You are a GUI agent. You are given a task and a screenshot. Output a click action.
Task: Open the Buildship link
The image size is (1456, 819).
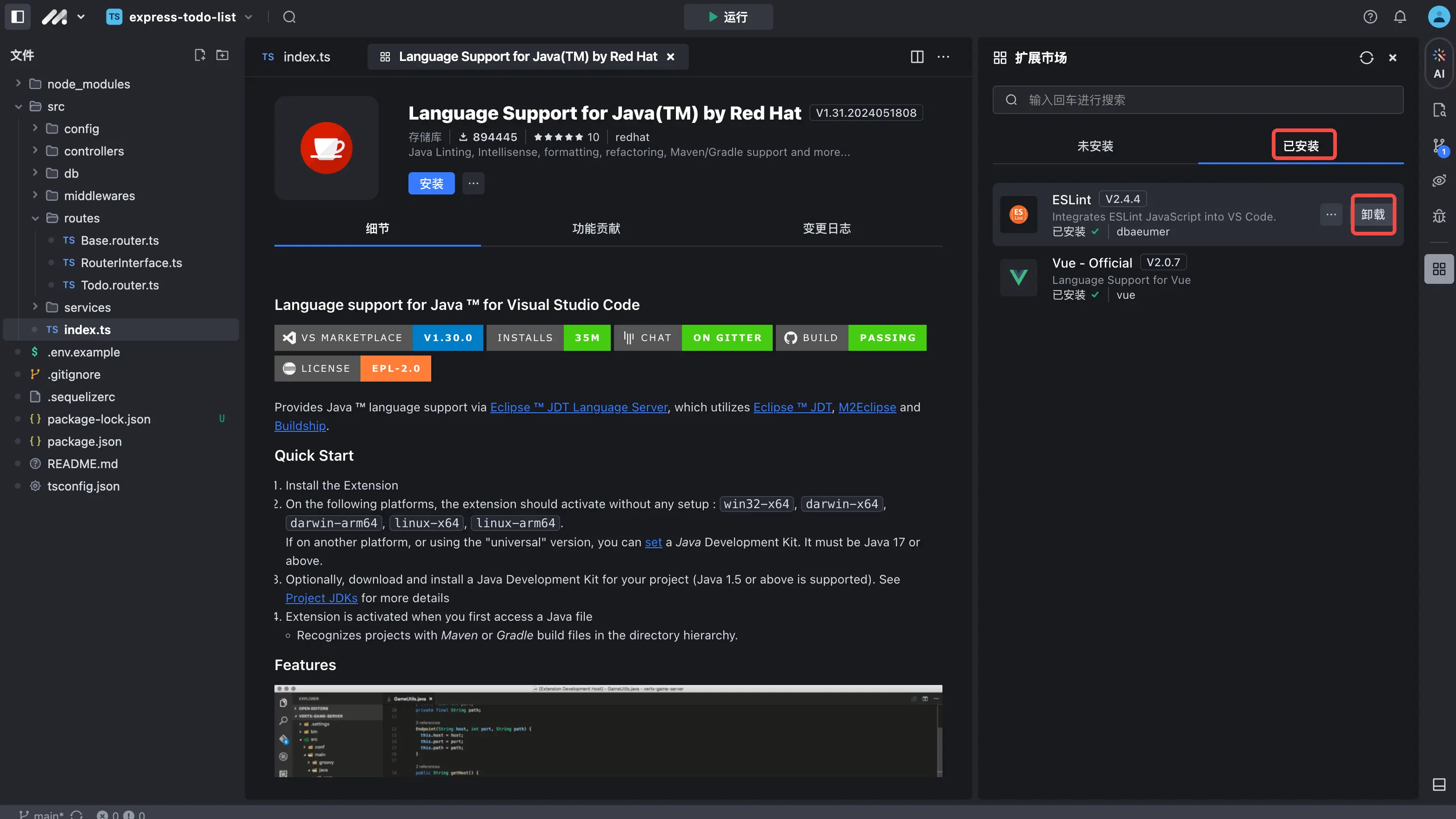coord(300,426)
